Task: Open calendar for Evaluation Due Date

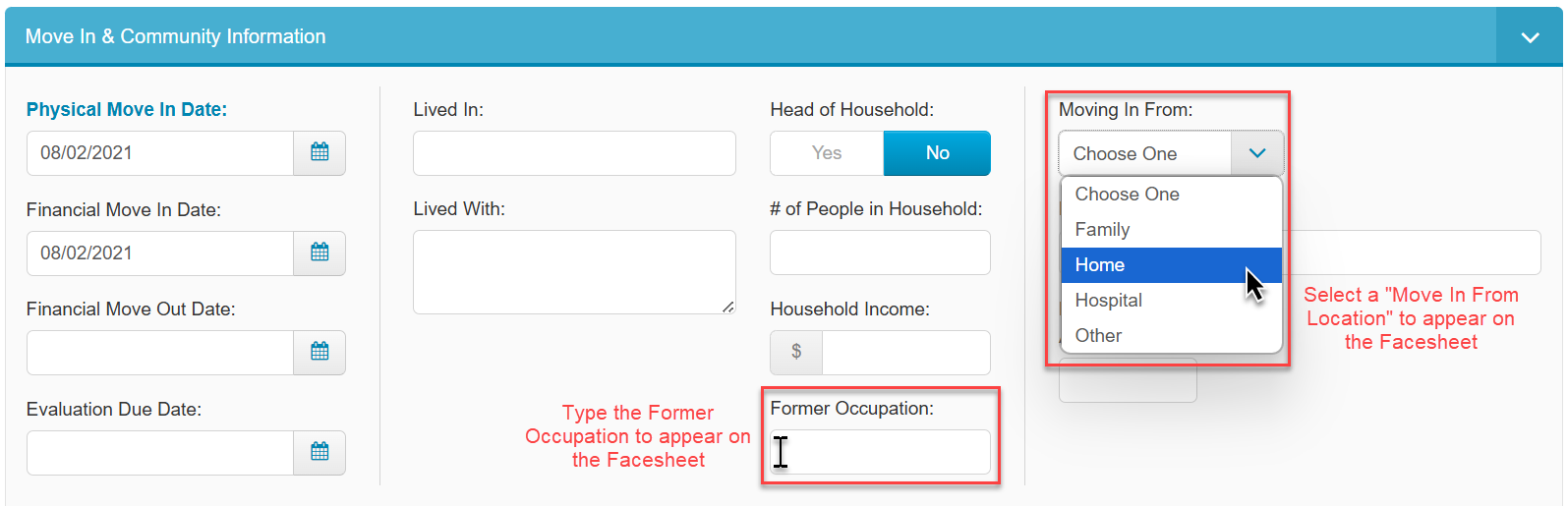Action: (x=319, y=453)
